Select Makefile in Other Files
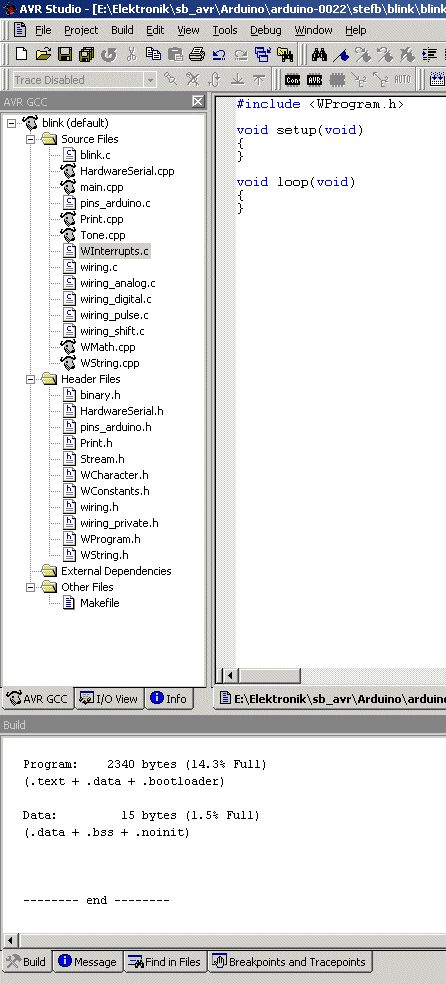This screenshot has width=446, height=984. [99, 603]
